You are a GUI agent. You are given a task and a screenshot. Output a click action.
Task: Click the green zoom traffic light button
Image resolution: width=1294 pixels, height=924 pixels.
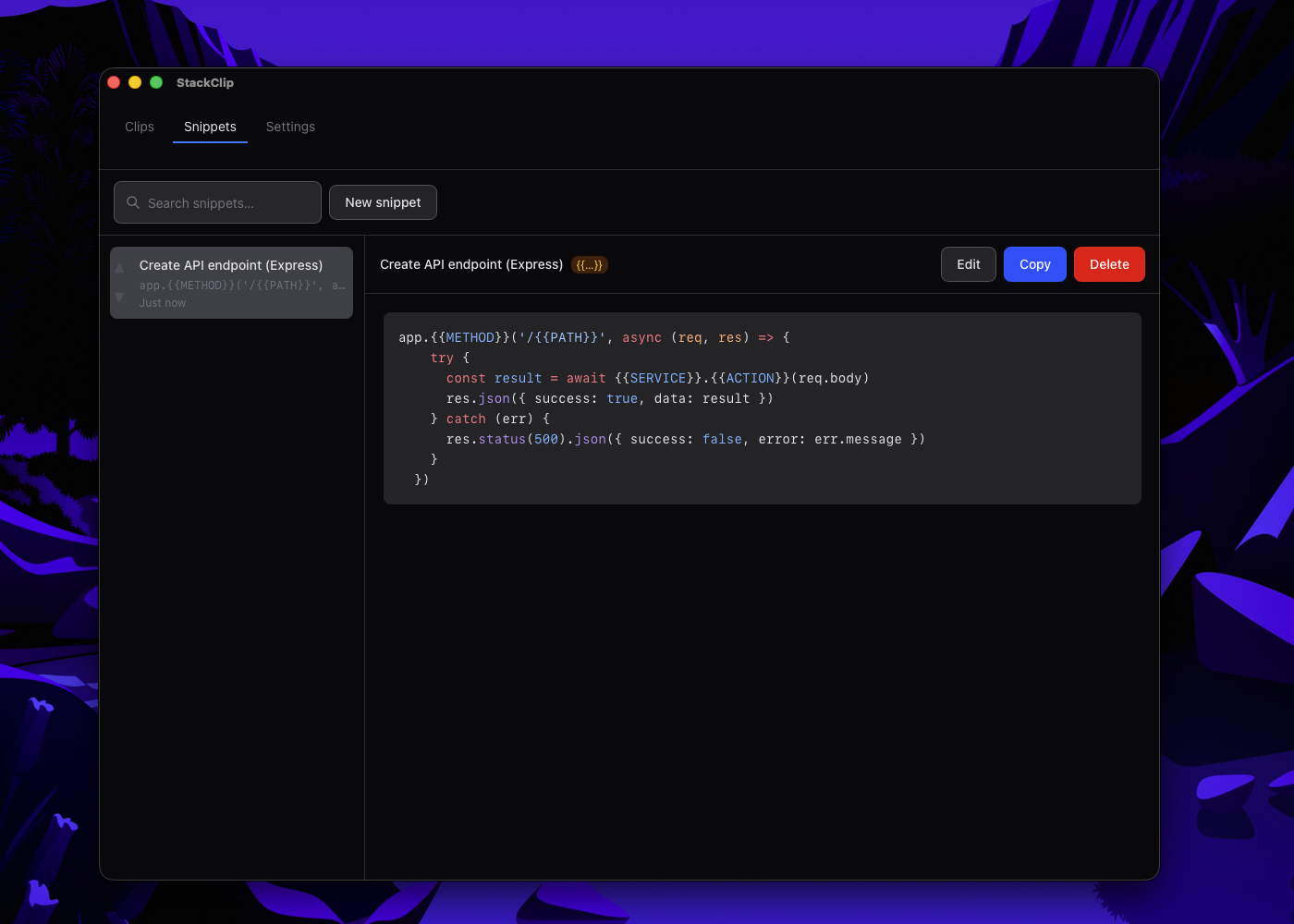coord(155,82)
